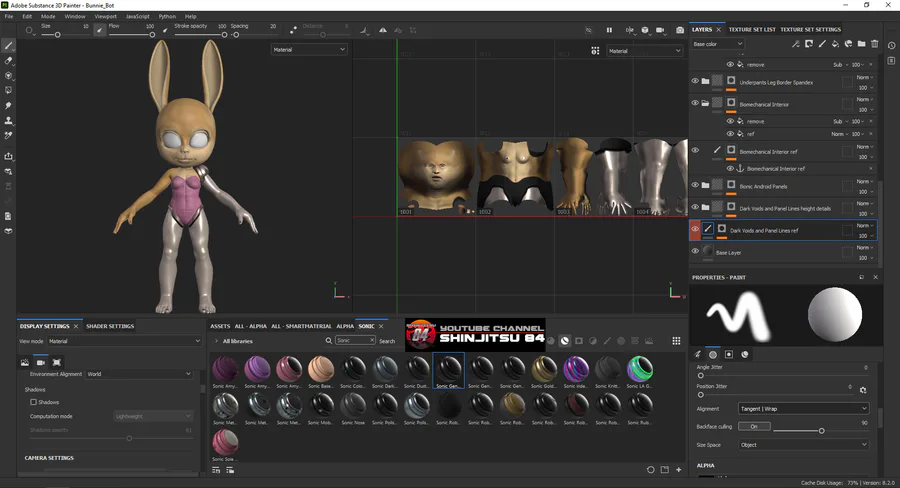The image size is (900, 488).
Task: Click the Search saved-search button
Action: pyautogui.click(x=387, y=341)
